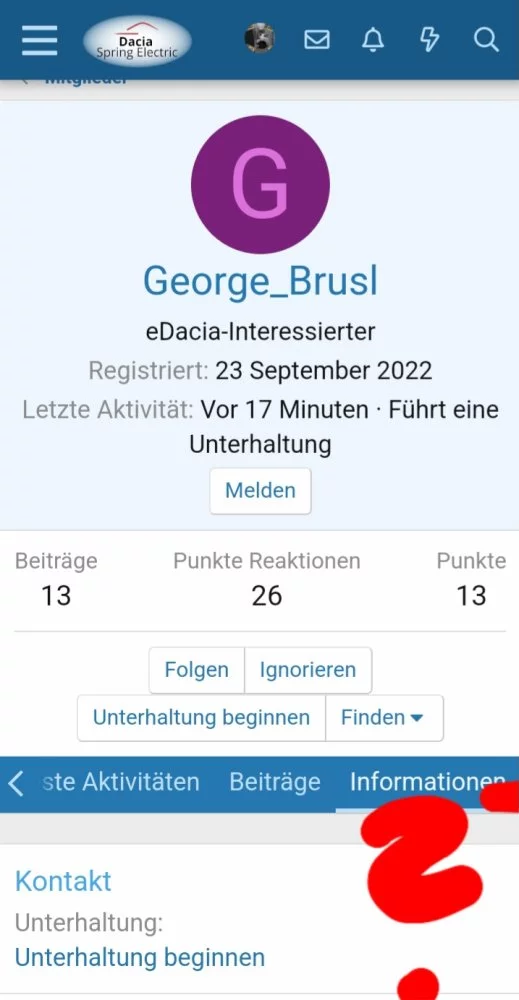Switch to the Beiträge tab
The width and height of the screenshot is (519, 1000).
(275, 782)
